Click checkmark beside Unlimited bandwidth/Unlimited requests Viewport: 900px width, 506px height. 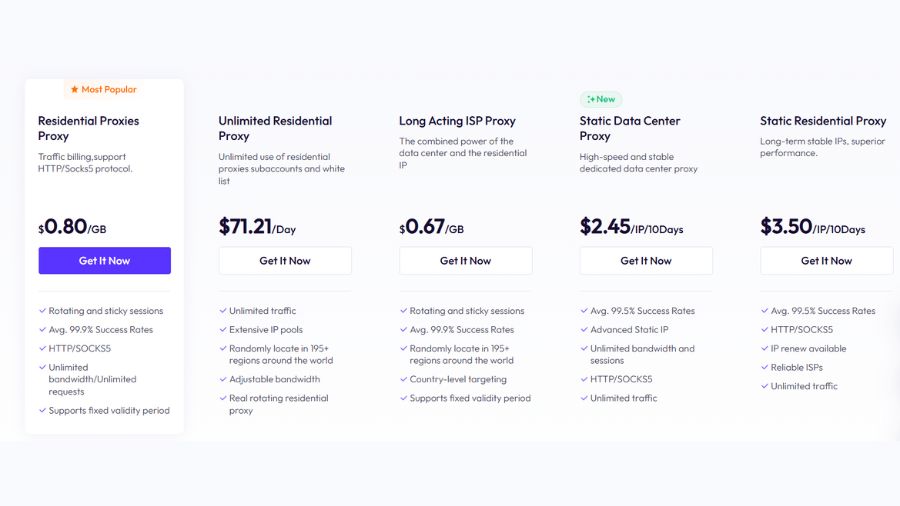(x=42, y=367)
